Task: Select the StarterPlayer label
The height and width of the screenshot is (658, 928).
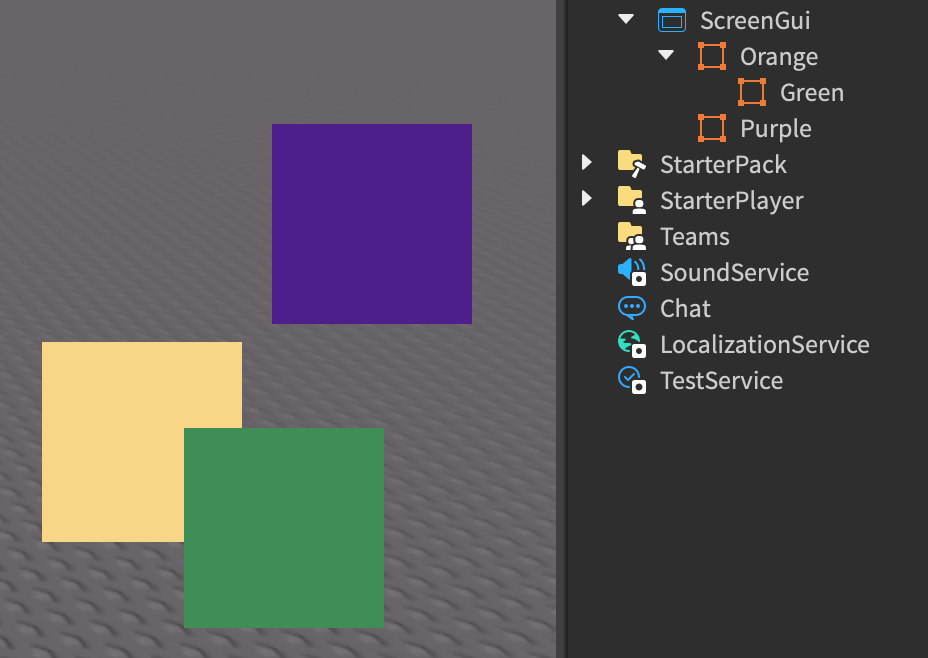Action: pyautogui.click(x=732, y=201)
